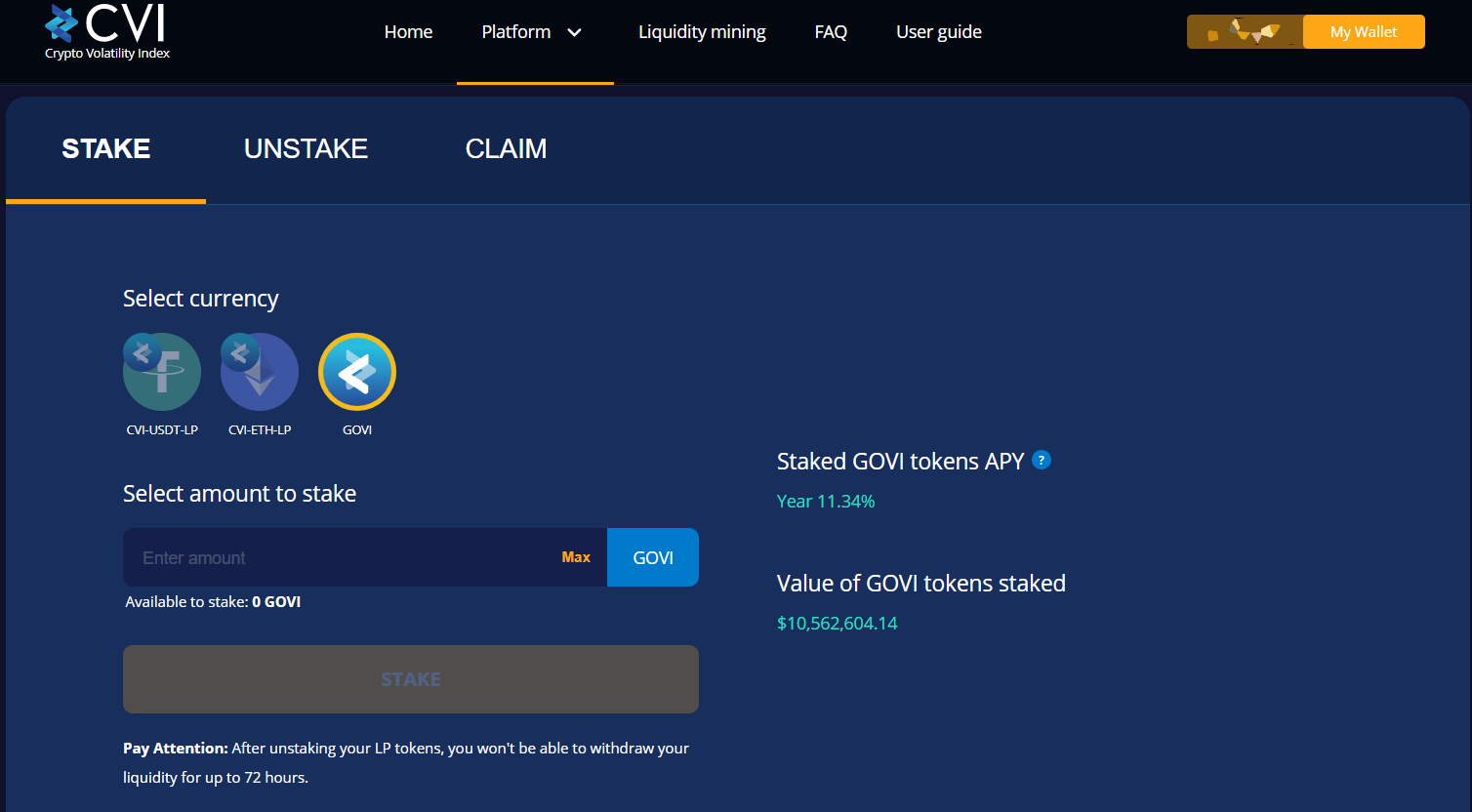Click the wallet address avatar badge
1472x812 pixels.
[x=1245, y=31]
